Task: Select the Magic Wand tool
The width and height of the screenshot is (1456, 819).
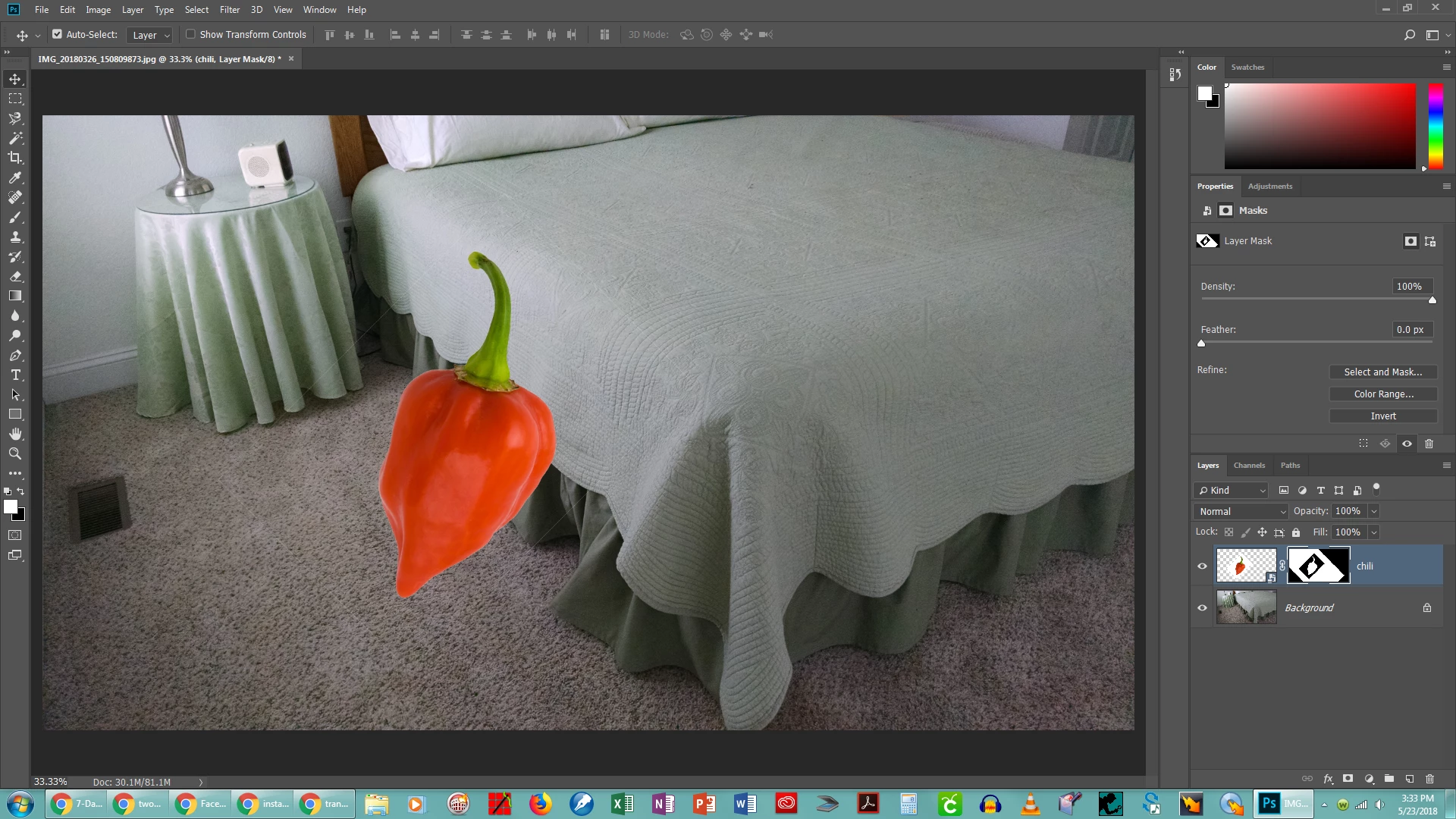Action: coord(15,138)
